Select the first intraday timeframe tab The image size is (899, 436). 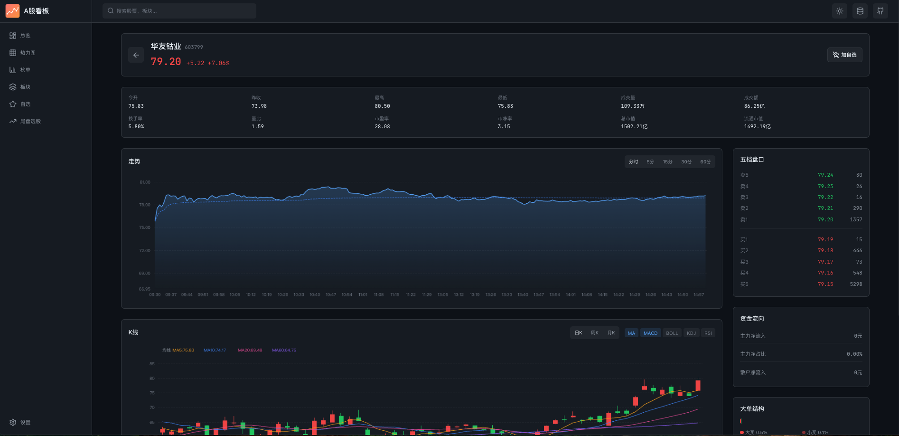[x=633, y=161]
